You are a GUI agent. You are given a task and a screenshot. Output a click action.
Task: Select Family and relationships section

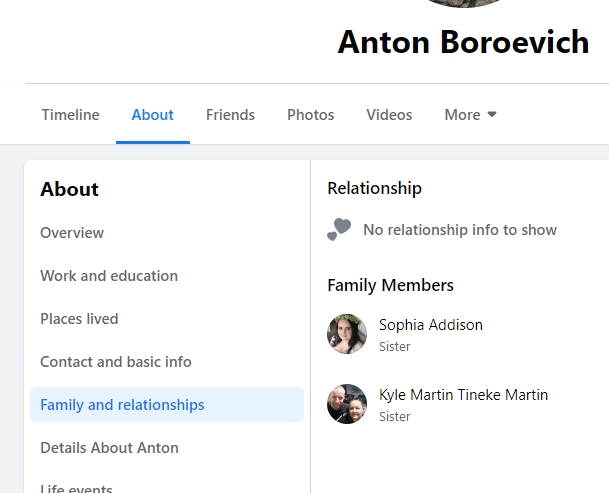167,404
